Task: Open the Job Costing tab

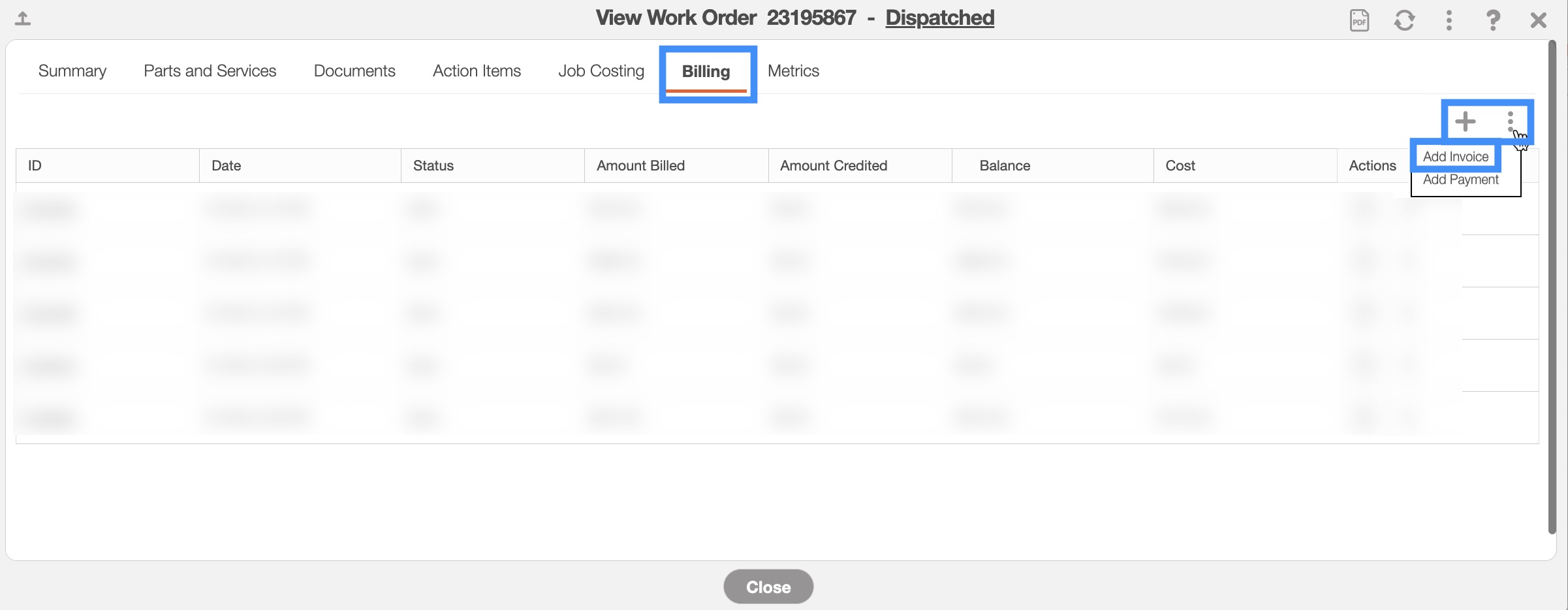Action: tap(601, 71)
